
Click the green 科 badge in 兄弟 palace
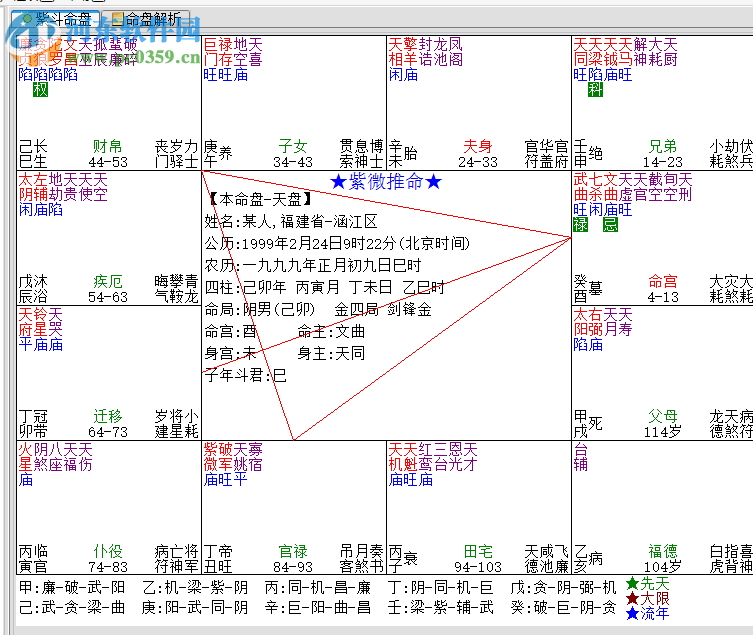[595, 89]
